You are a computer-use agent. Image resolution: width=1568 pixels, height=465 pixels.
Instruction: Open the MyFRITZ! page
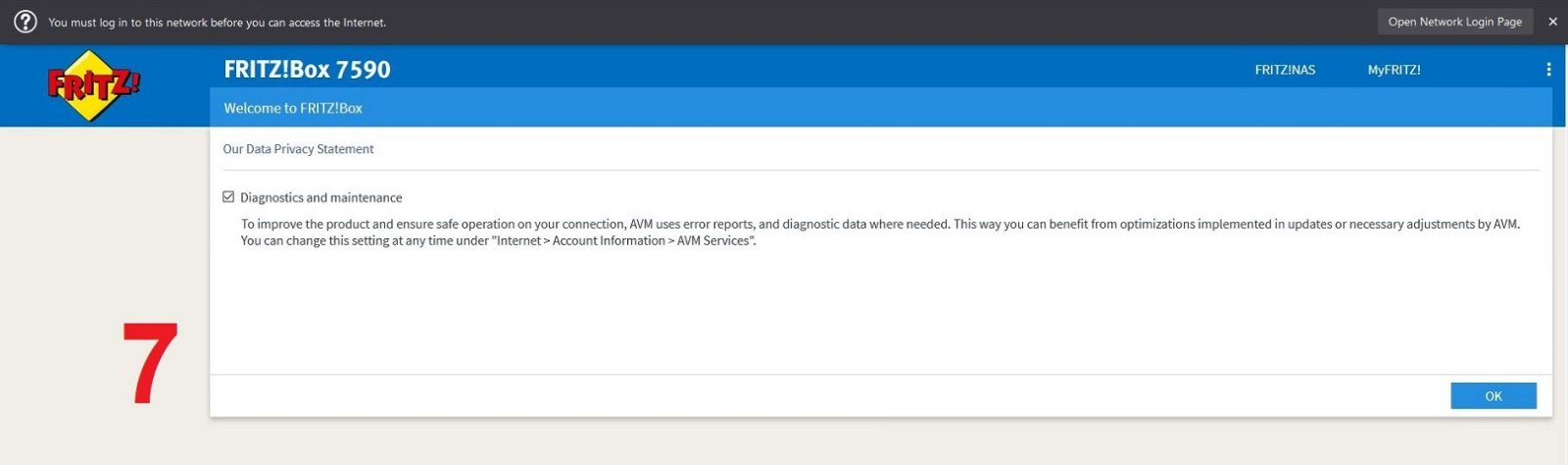click(x=1394, y=70)
